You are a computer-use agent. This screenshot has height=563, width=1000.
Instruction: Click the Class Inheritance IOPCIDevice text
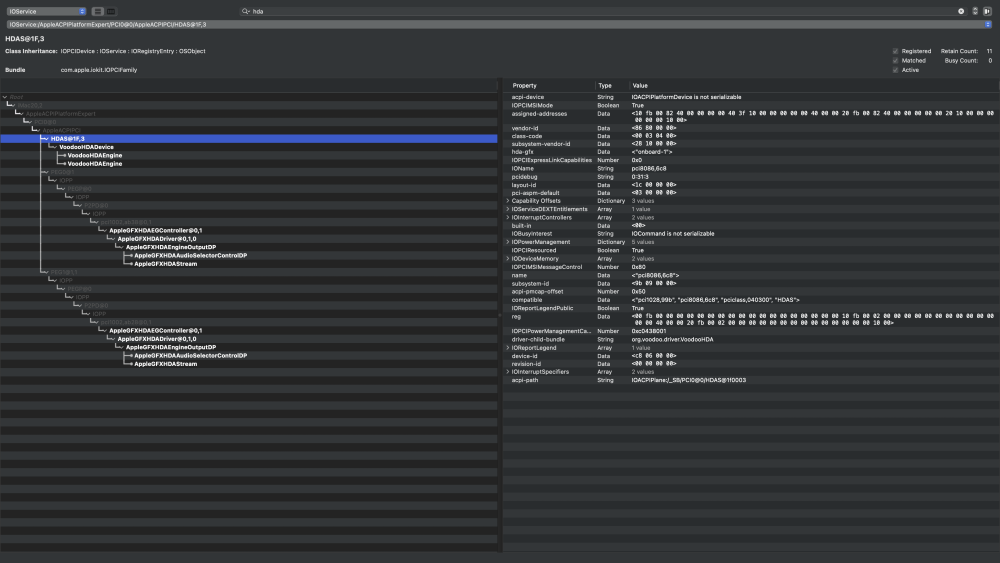tap(77, 51)
